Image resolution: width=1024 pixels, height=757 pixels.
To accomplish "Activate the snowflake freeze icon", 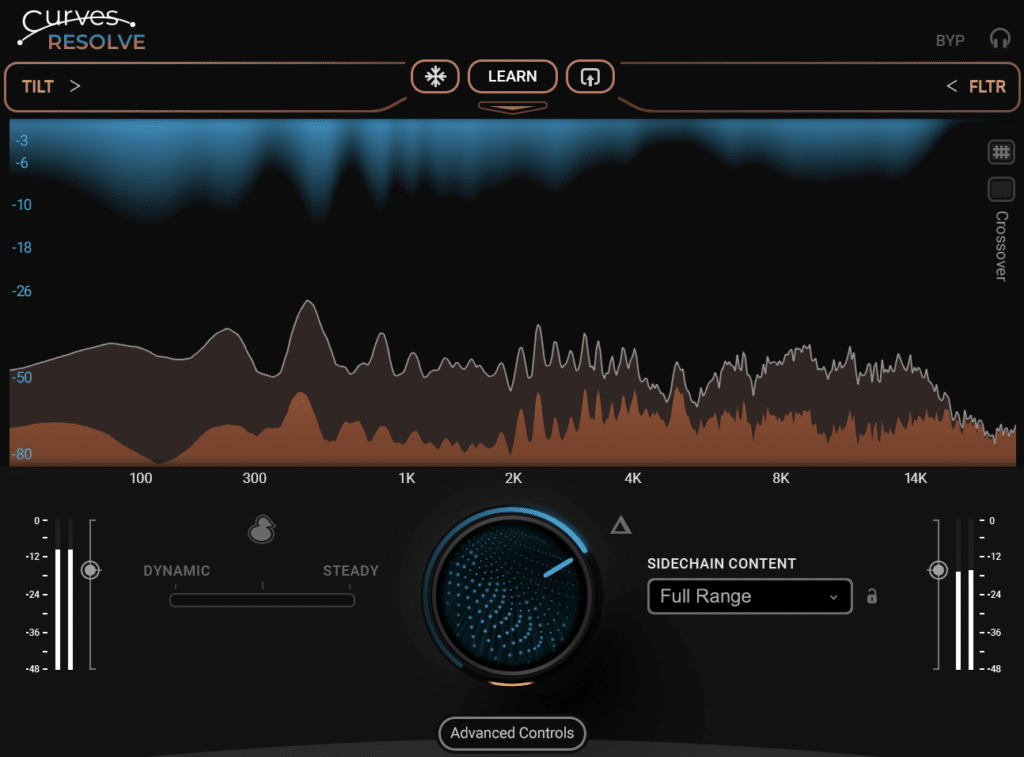I will (437, 76).
